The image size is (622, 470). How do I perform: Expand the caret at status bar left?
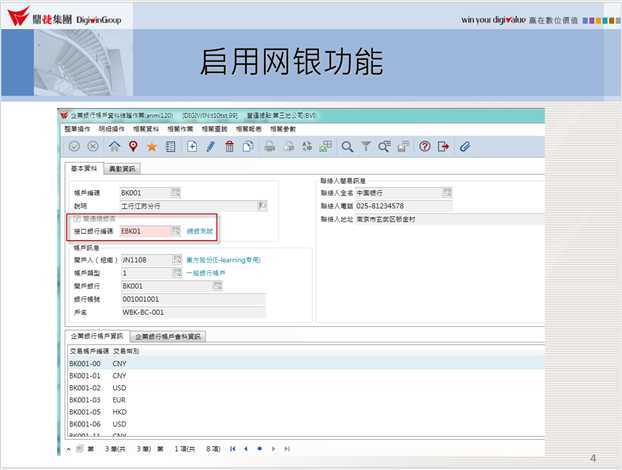click(x=69, y=449)
